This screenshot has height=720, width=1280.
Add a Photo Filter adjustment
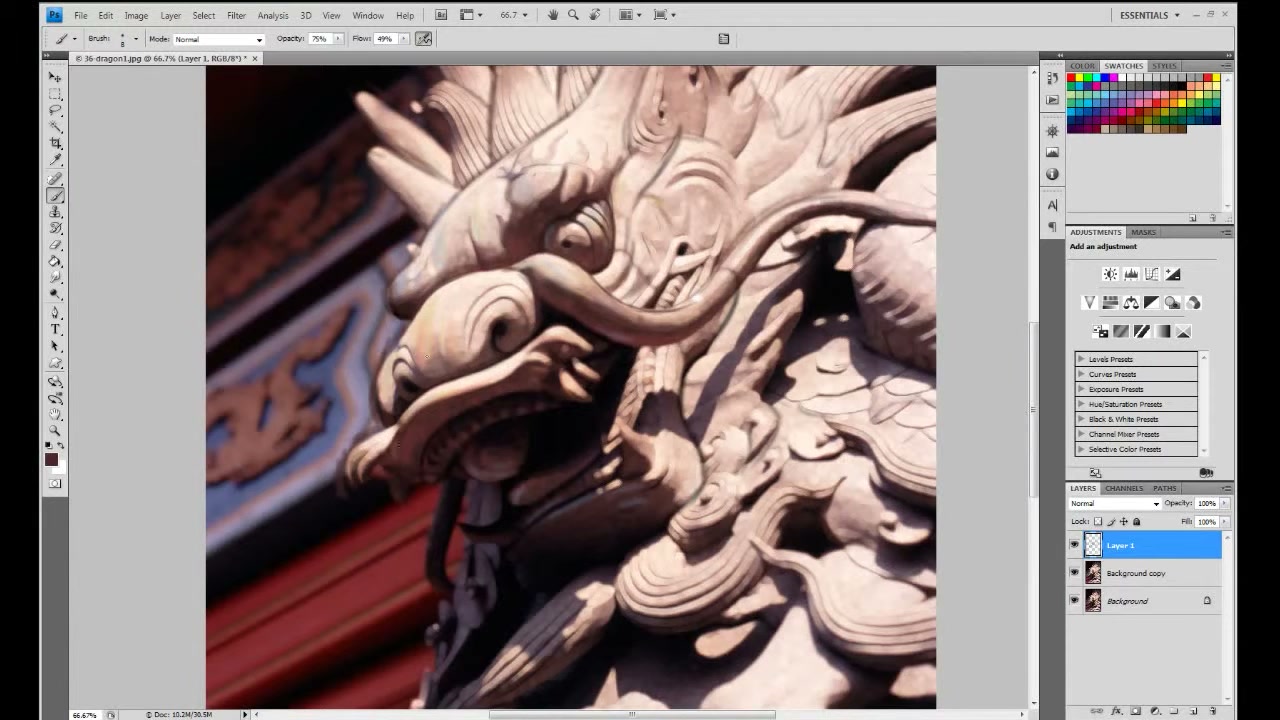pos(1173,302)
